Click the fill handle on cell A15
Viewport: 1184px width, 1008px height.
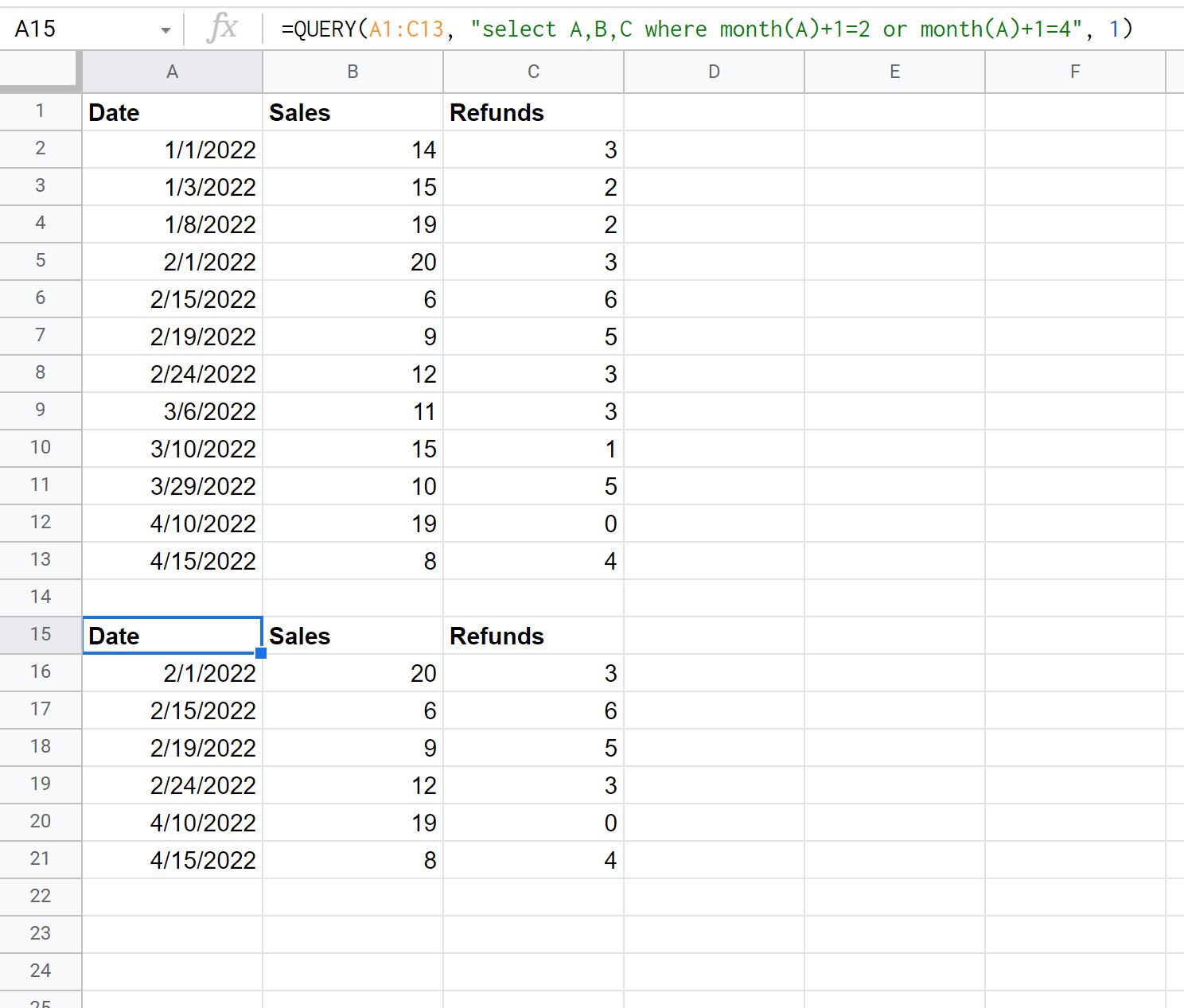coord(261,653)
